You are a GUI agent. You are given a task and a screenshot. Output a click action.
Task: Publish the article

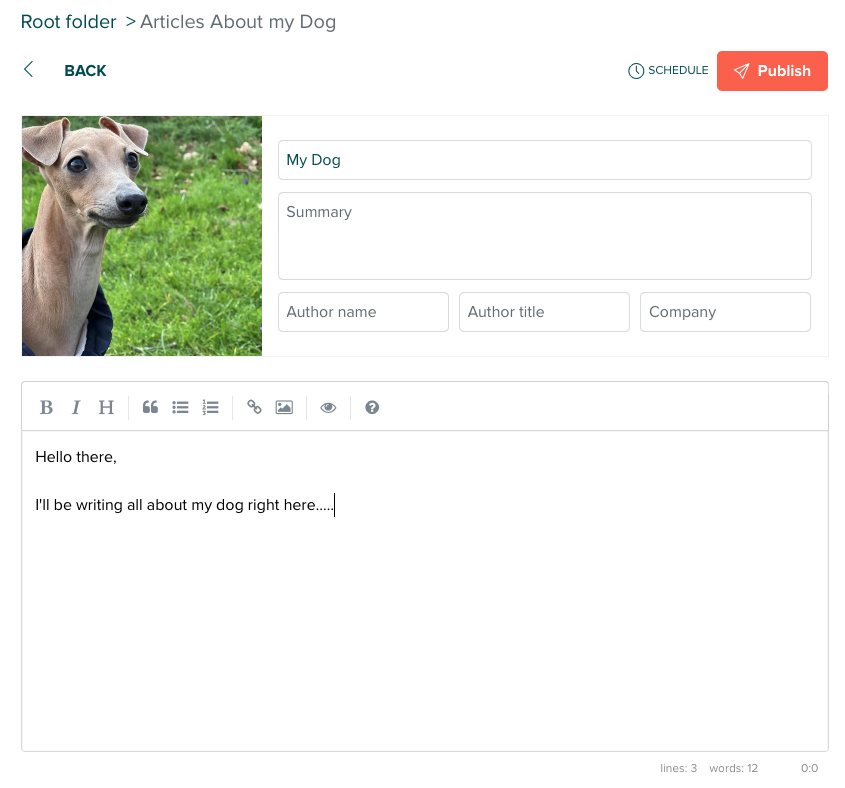[772, 70]
